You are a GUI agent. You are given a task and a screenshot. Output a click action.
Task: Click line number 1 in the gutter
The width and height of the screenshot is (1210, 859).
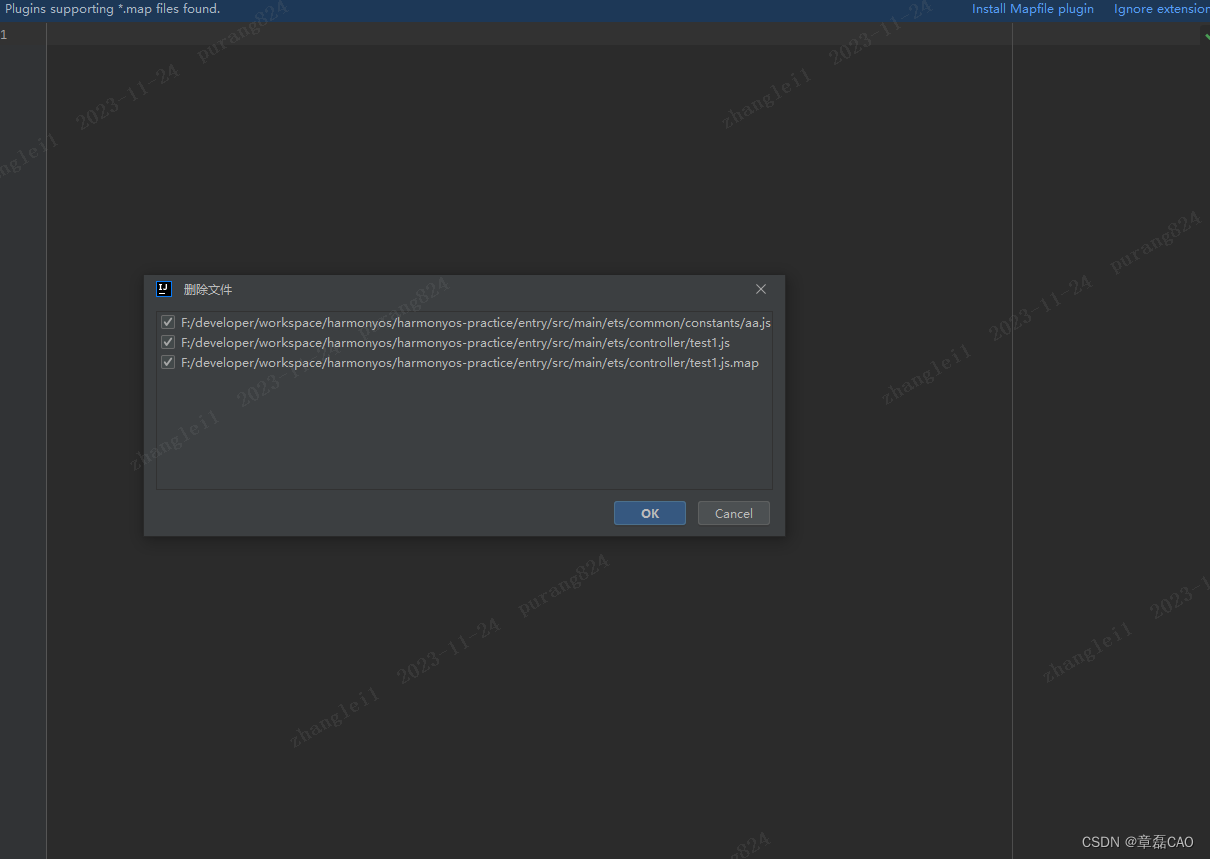point(4,34)
